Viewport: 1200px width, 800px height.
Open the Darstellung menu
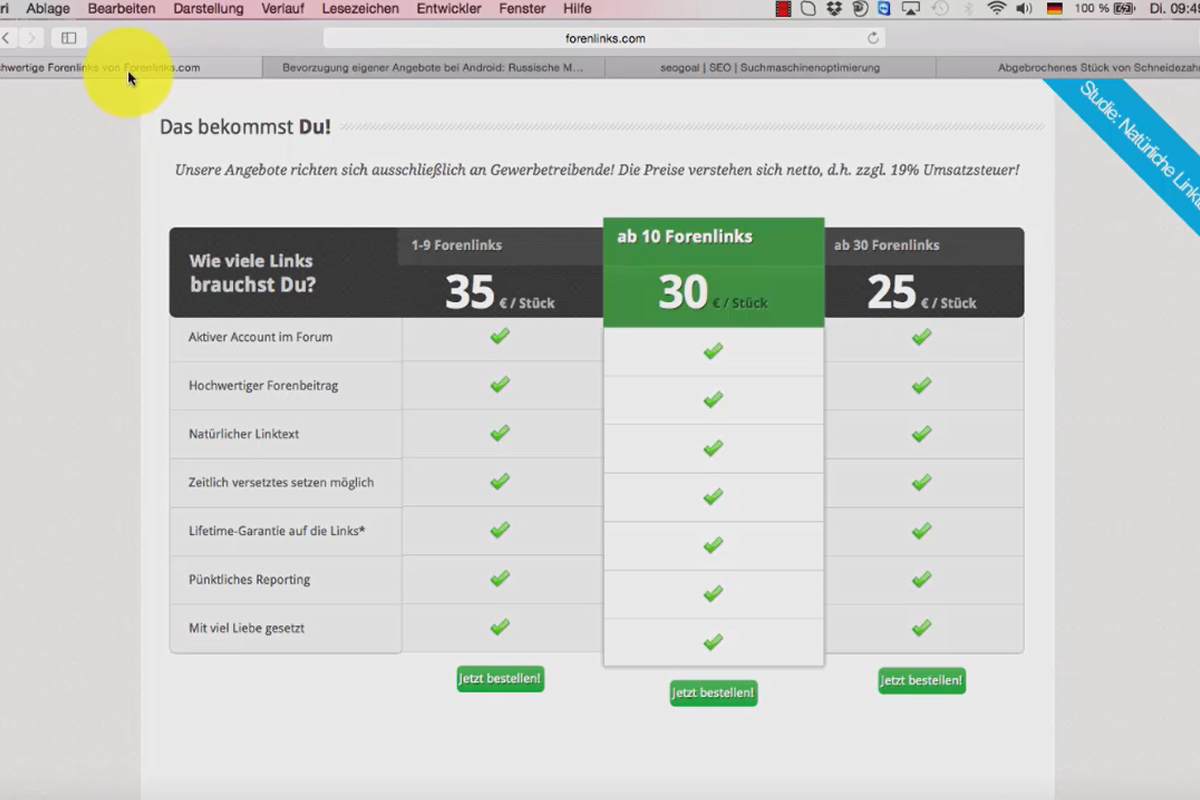(x=208, y=9)
